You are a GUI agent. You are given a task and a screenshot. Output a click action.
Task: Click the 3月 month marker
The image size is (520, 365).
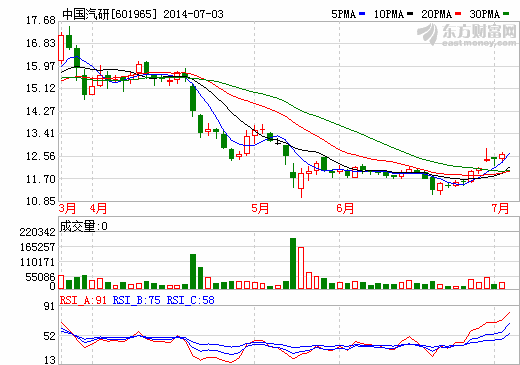click(67, 209)
